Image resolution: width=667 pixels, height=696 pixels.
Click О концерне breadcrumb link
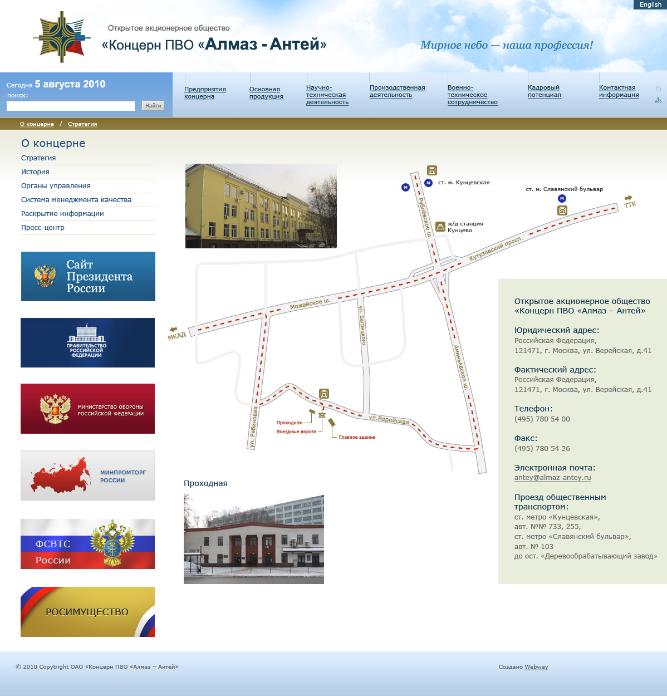[x=37, y=124]
